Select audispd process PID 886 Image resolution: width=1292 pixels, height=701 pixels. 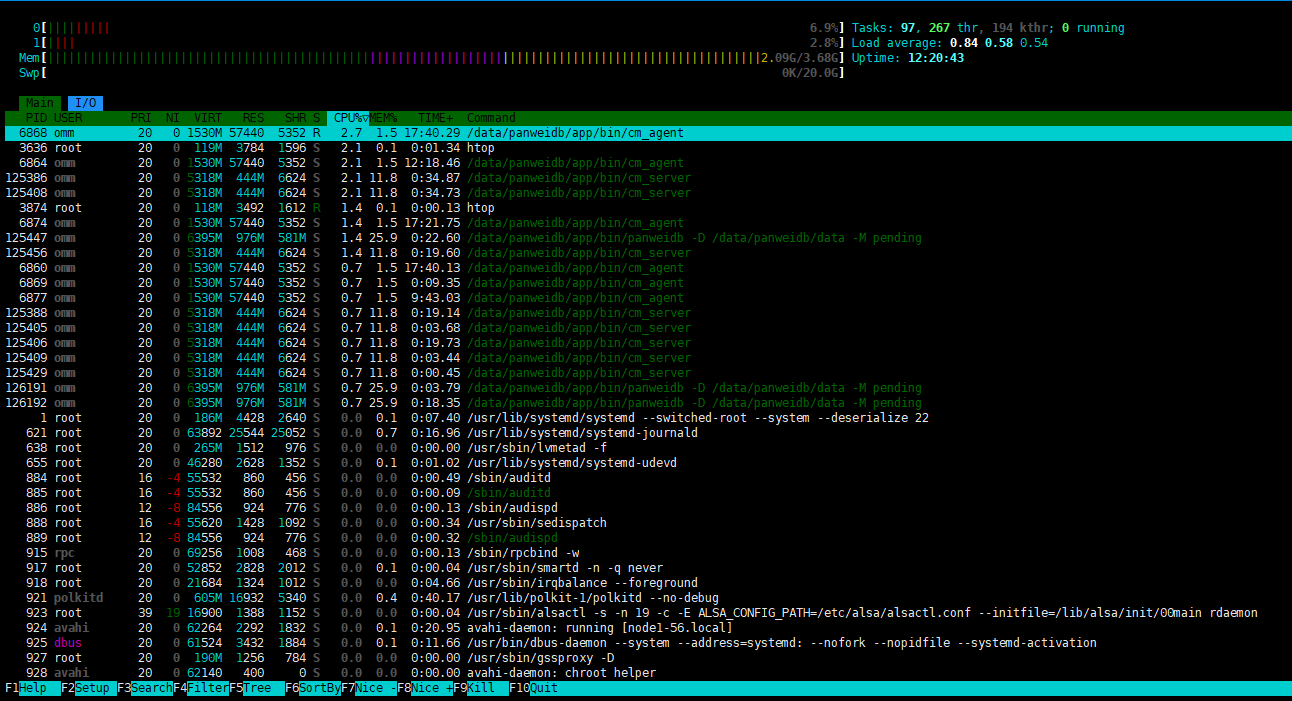(x=646, y=508)
